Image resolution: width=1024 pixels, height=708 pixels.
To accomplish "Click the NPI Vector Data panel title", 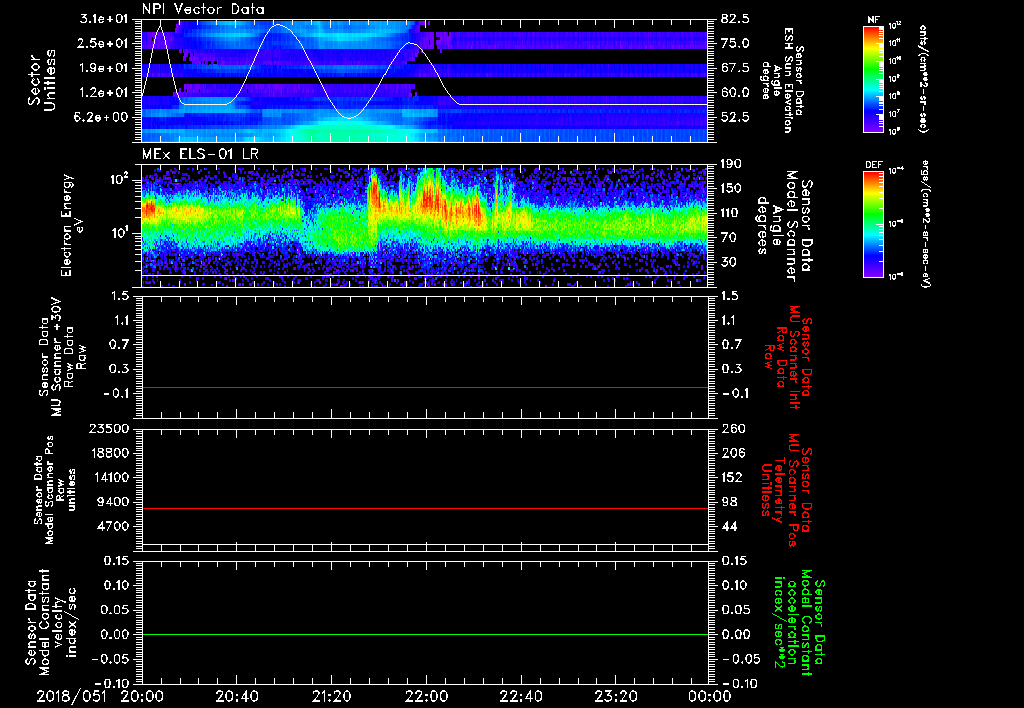I will coord(203,9).
